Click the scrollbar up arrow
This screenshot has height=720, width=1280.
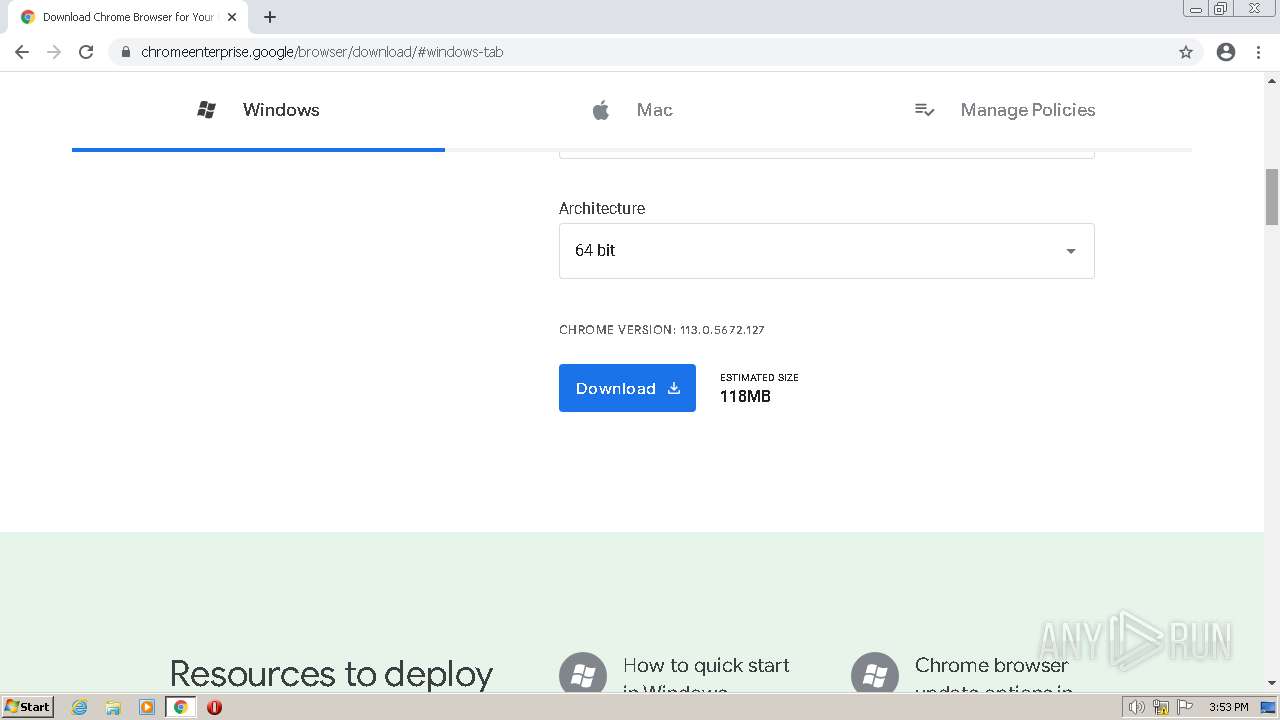[1272, 79]
